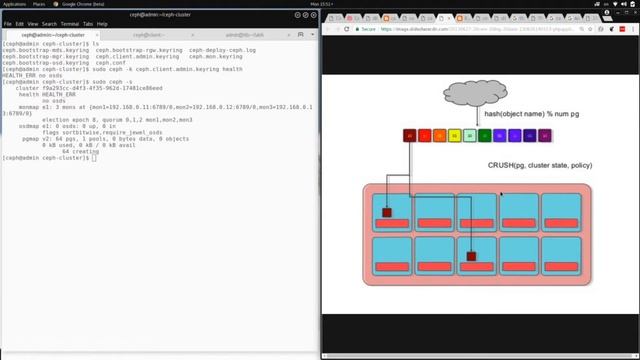
Task: Open the Places menu in top panel
Action: pos(39,4)
